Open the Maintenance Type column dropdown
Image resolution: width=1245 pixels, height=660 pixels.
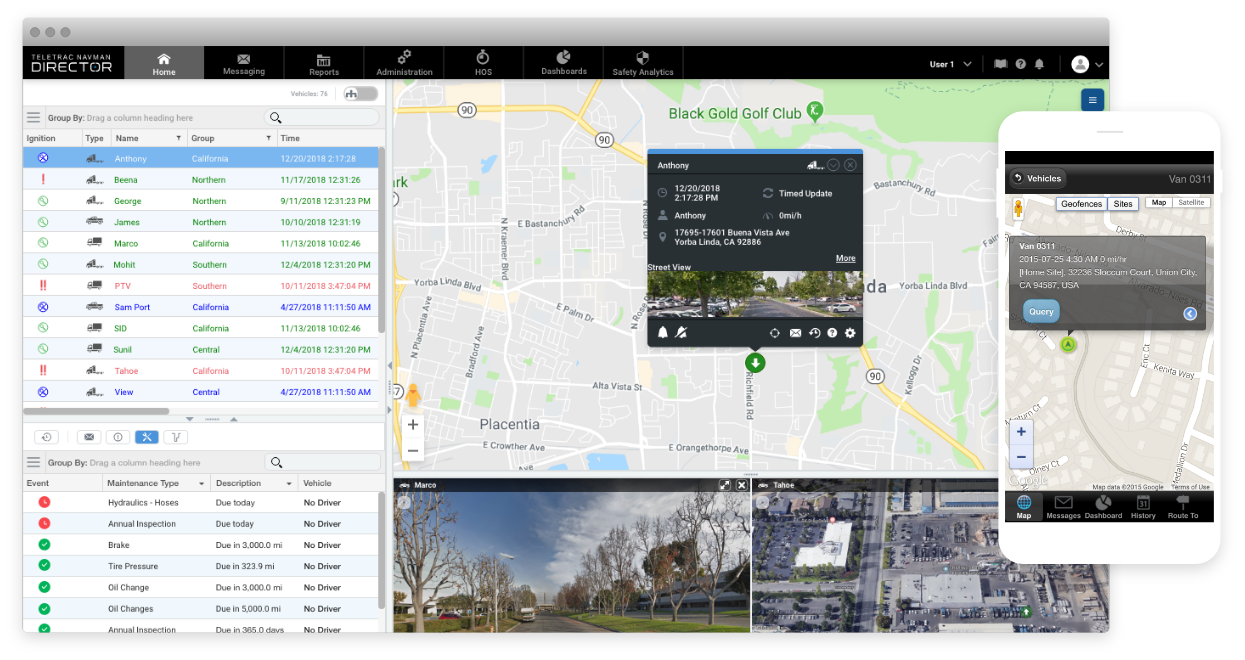pos(202,484)
